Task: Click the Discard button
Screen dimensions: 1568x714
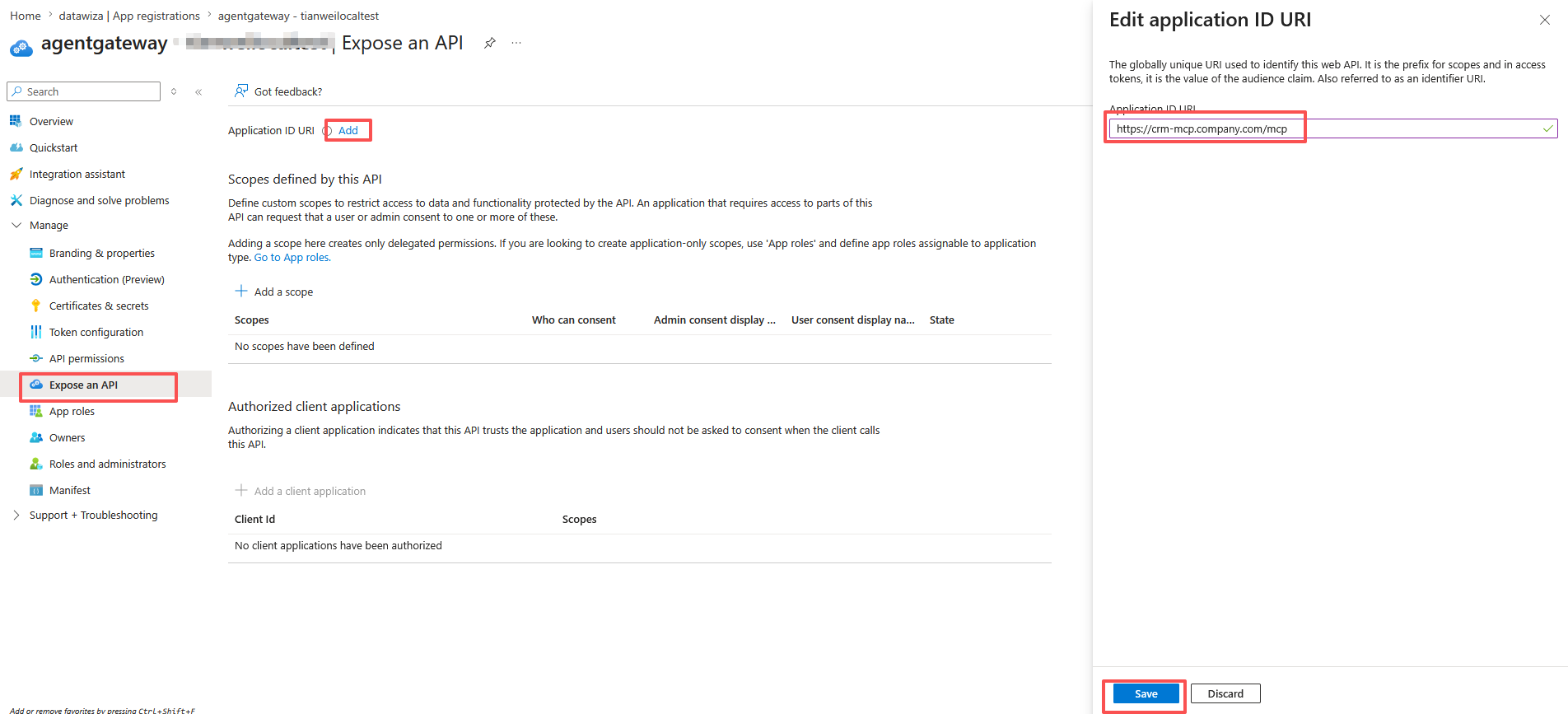Action: pos(1225,693)
